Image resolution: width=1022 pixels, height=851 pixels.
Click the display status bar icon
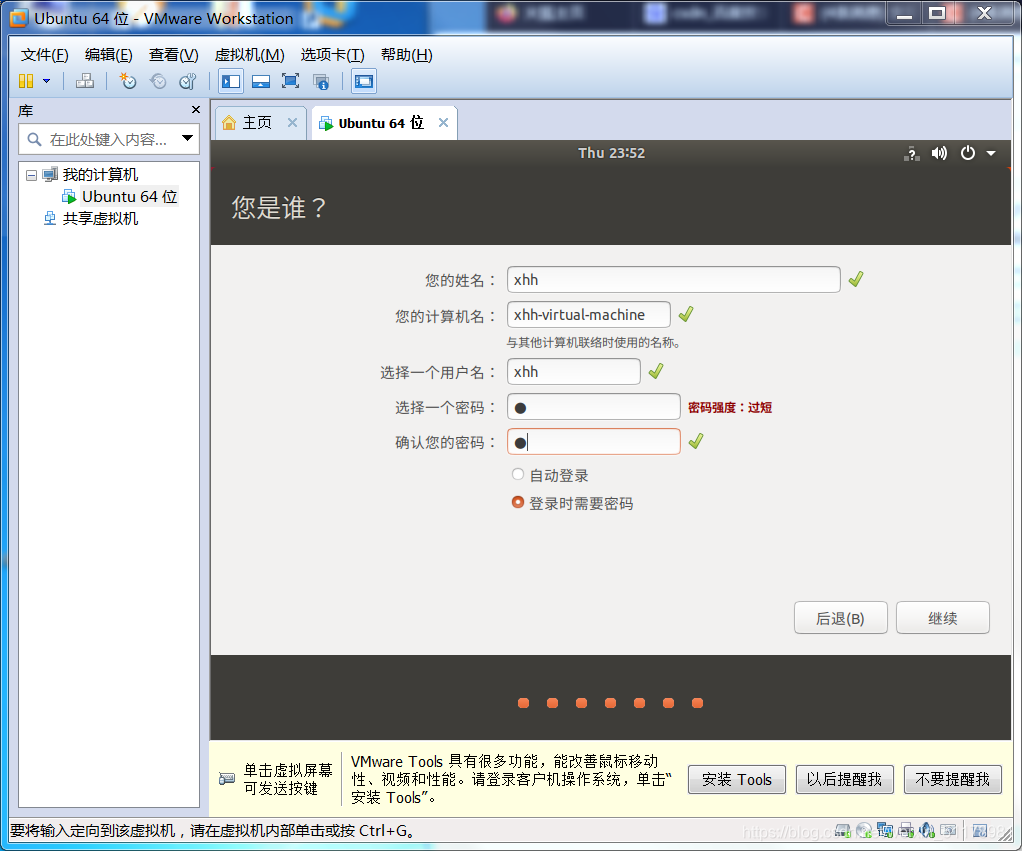(x=948, y=831)
